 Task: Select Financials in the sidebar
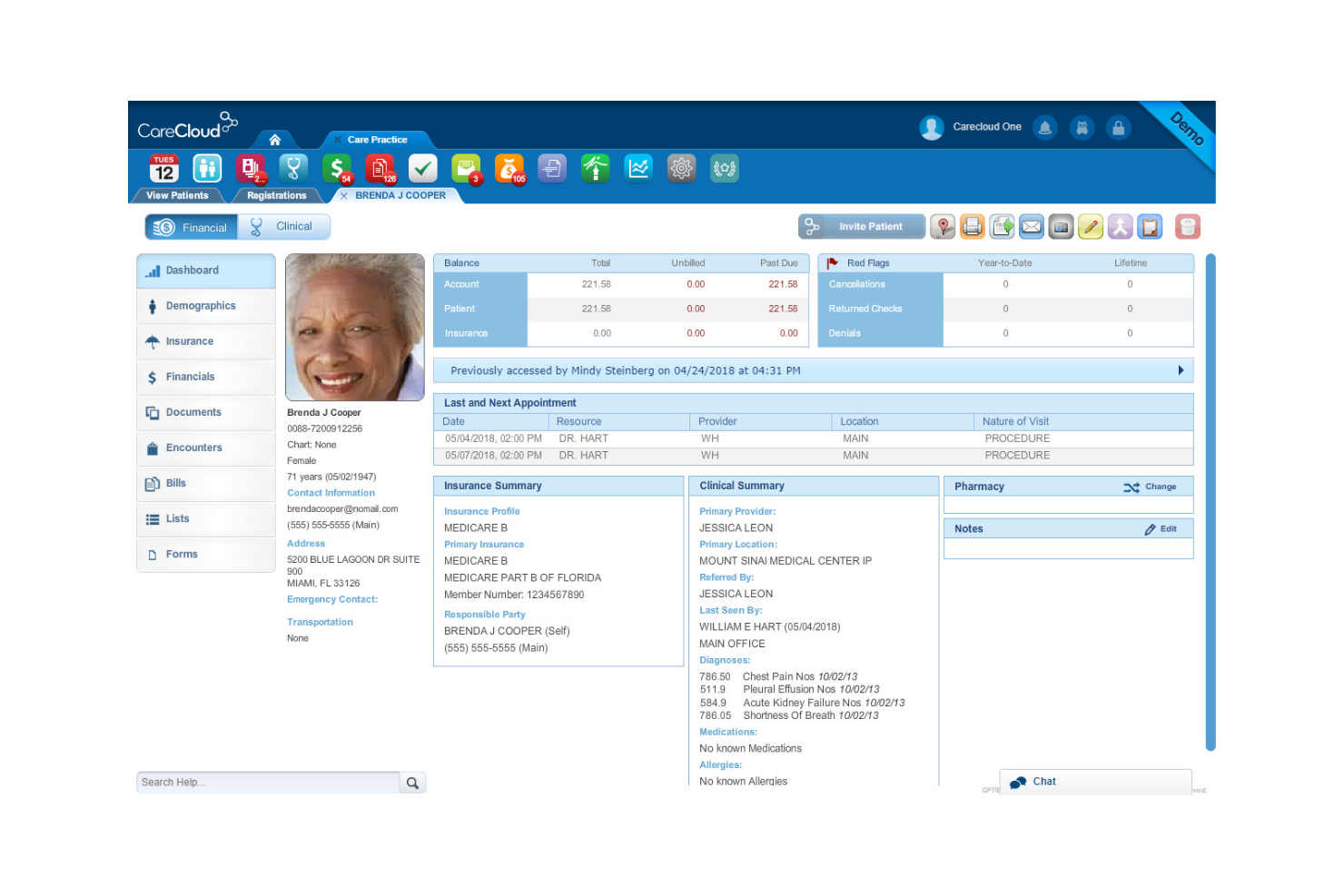click(x=206, y=377)
